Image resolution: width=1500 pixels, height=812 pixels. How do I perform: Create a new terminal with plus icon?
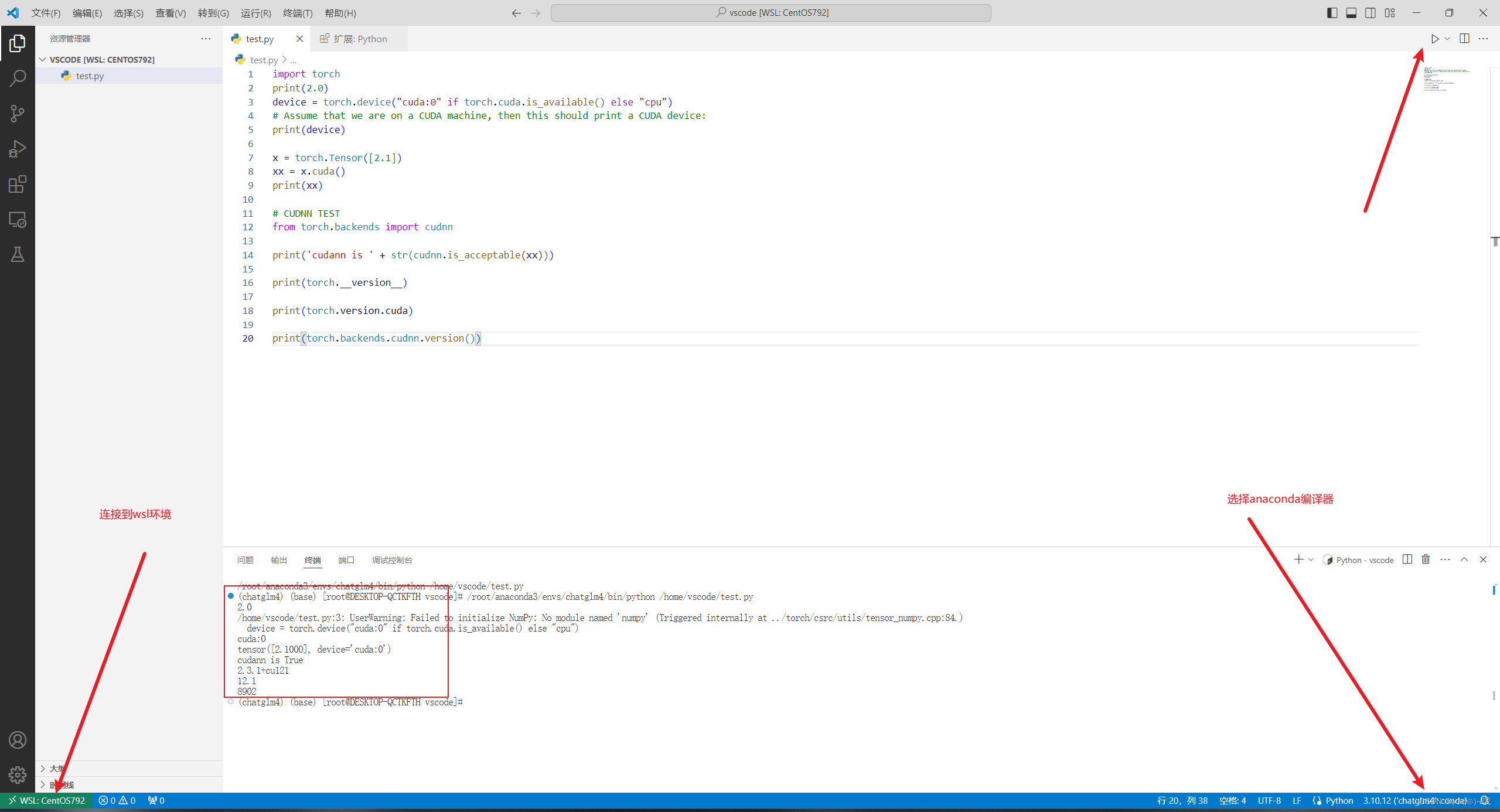(x=1298, y=559)
